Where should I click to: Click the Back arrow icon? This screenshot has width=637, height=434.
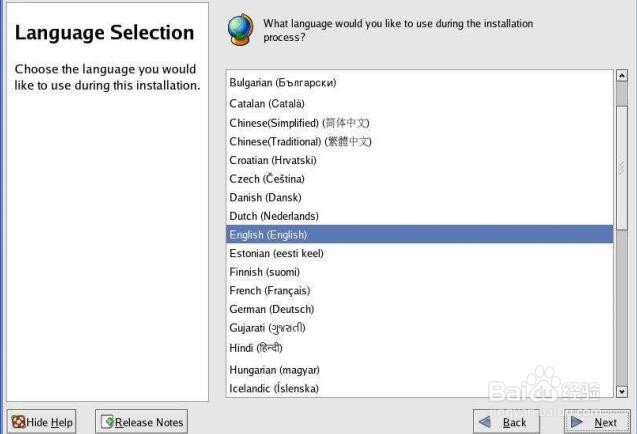click(485, 422)
